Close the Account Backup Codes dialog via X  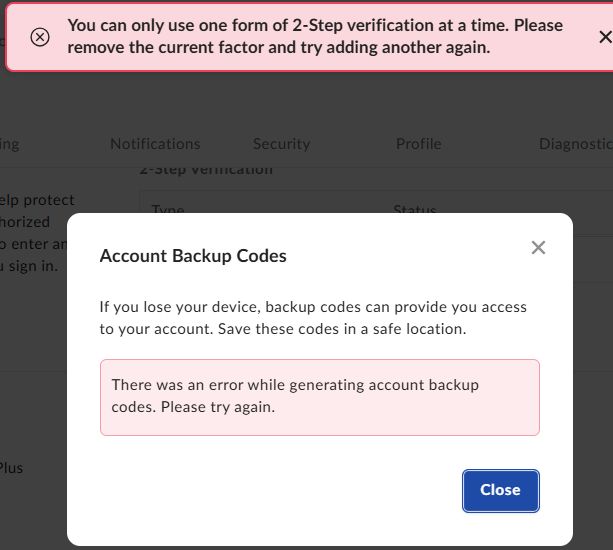(x=538, y=248)
